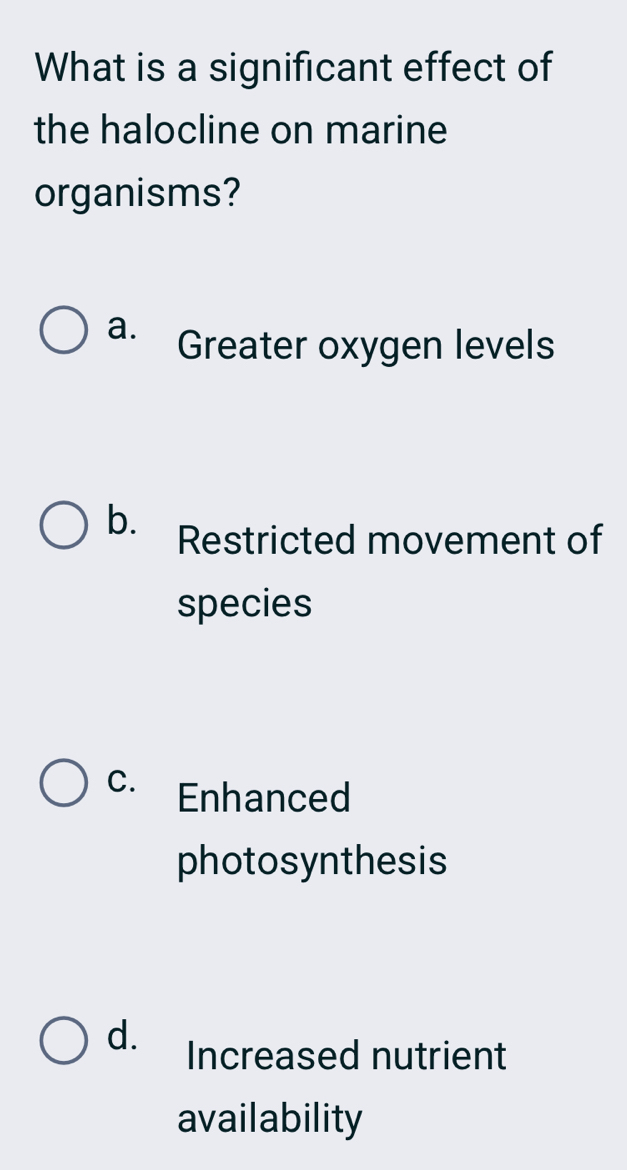This screenshot has height=1170, width=627.
Task: Select radio button for option c
Action: click(62, 781)
